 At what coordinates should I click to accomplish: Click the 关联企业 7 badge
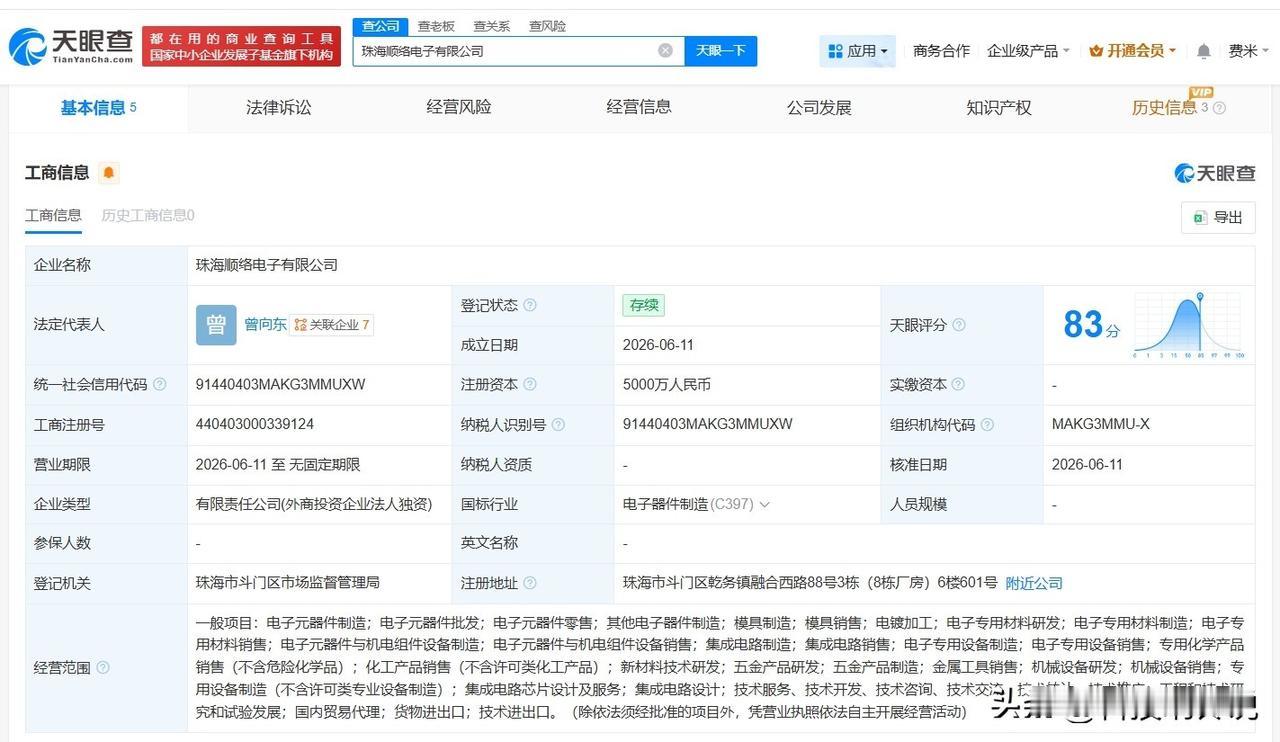click(x=332, y=325)
